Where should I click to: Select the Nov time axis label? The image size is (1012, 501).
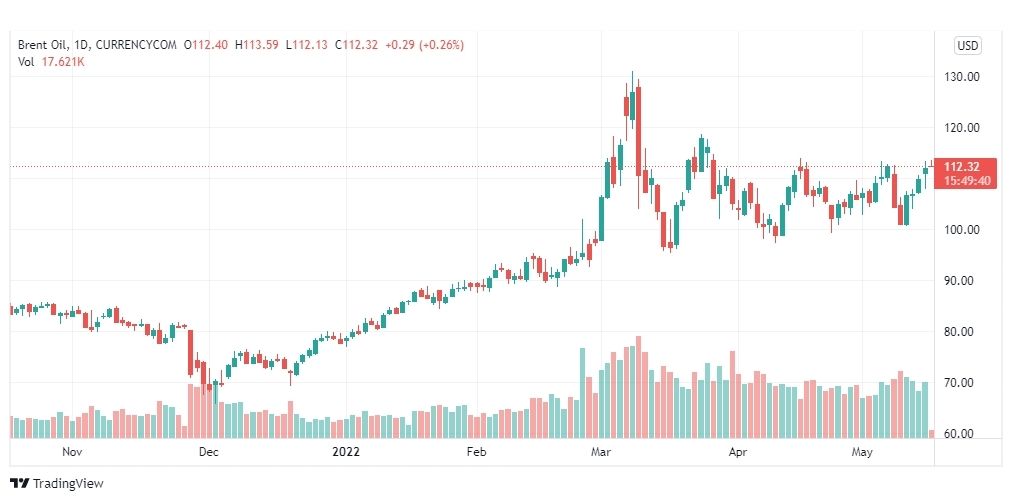coord(72,452)
